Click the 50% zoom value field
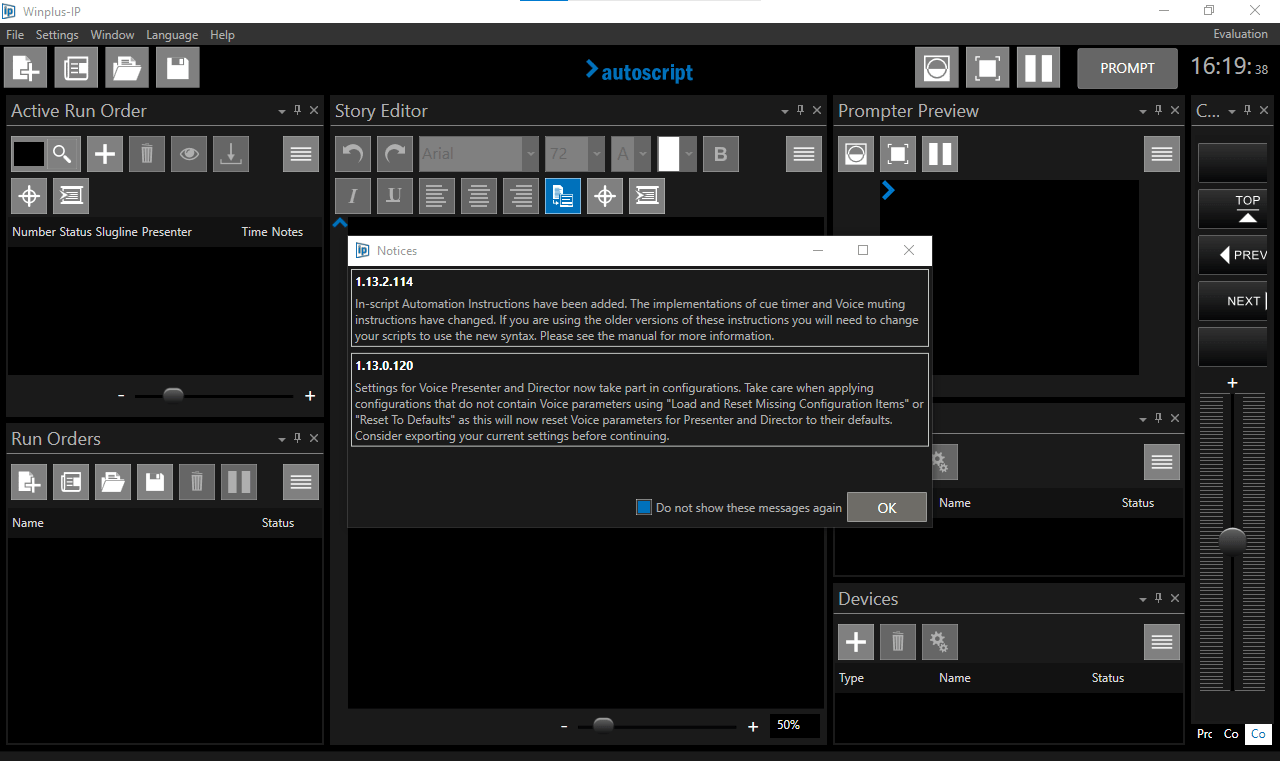Image resolution: width=1280 pixels, height=761 pixels. pyautogui.click(x=795, y=725)
